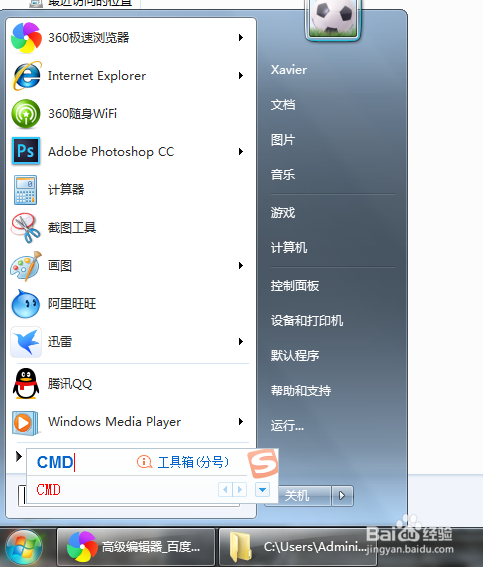Image resolution: width=483 pixels, height=567 pixels.
Task: Open the 360极速浏览器 colorful pinwheel icon
Action: point(26,38)
